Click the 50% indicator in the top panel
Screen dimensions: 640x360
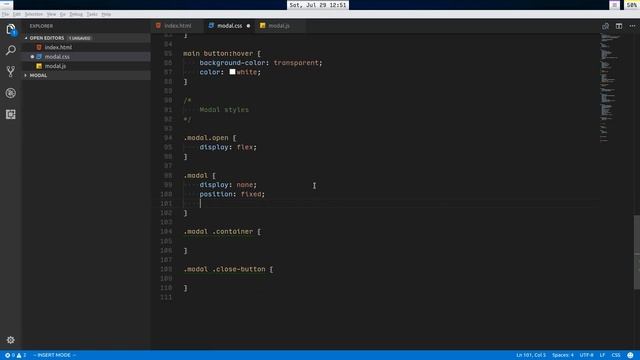pos(631,5)
